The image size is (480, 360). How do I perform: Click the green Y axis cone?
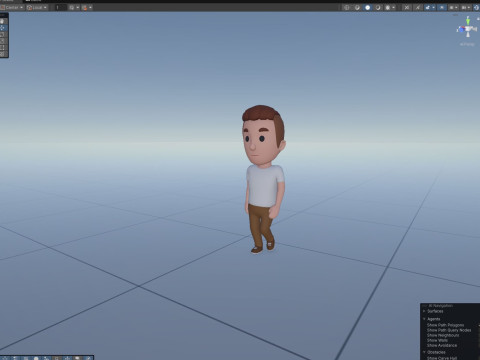pos(468,21)
